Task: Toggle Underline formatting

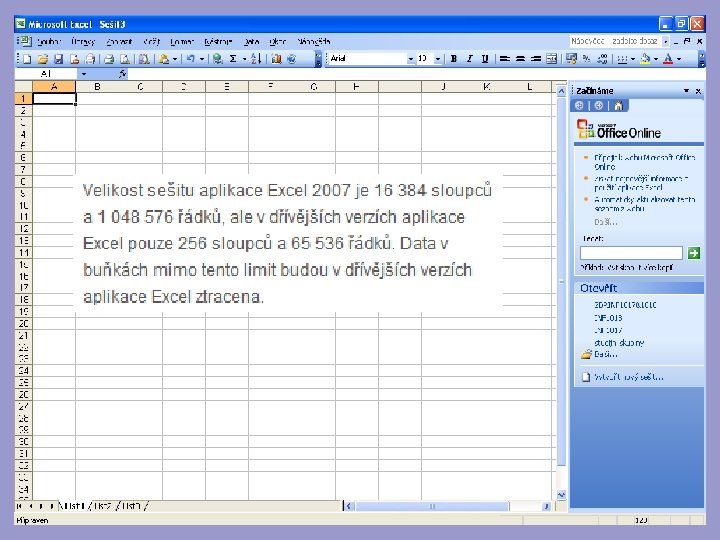Action: pyautogui.click(x=485, y=59)
